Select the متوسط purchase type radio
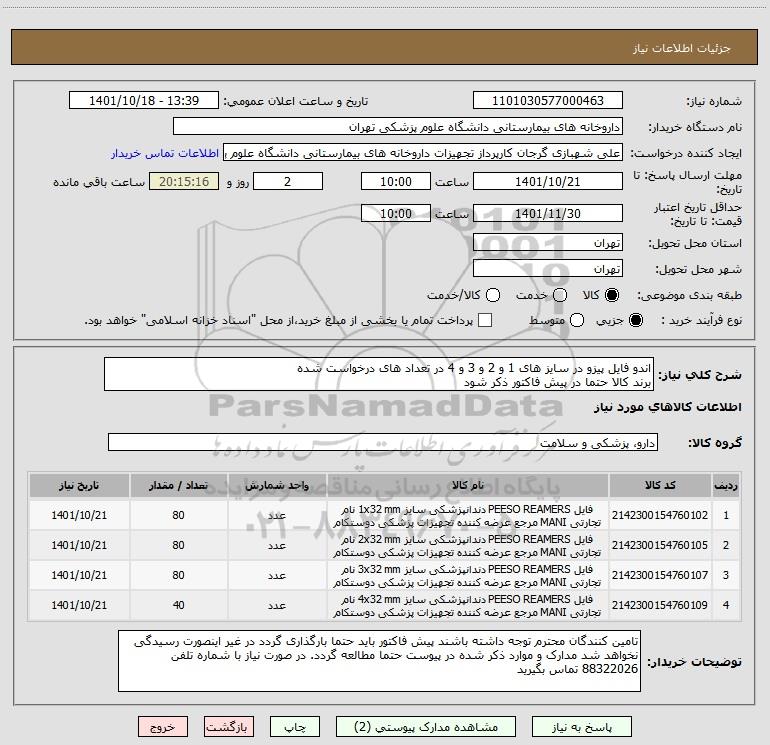770x745 pixels. pyautogui.click(x=577, y=320)
